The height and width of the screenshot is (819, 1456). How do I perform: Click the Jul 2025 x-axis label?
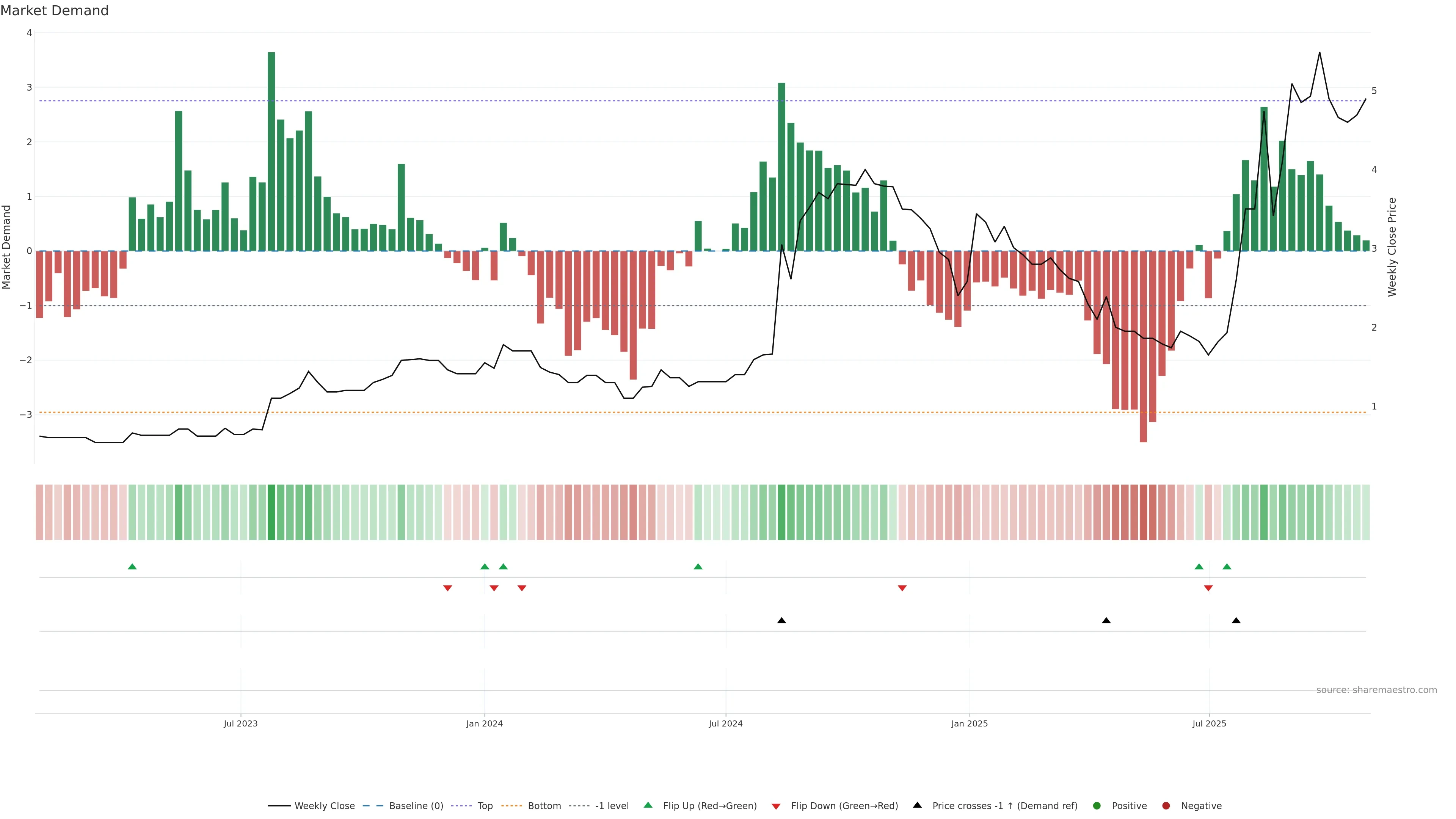pyautogui.click(x=1209, y=723)
